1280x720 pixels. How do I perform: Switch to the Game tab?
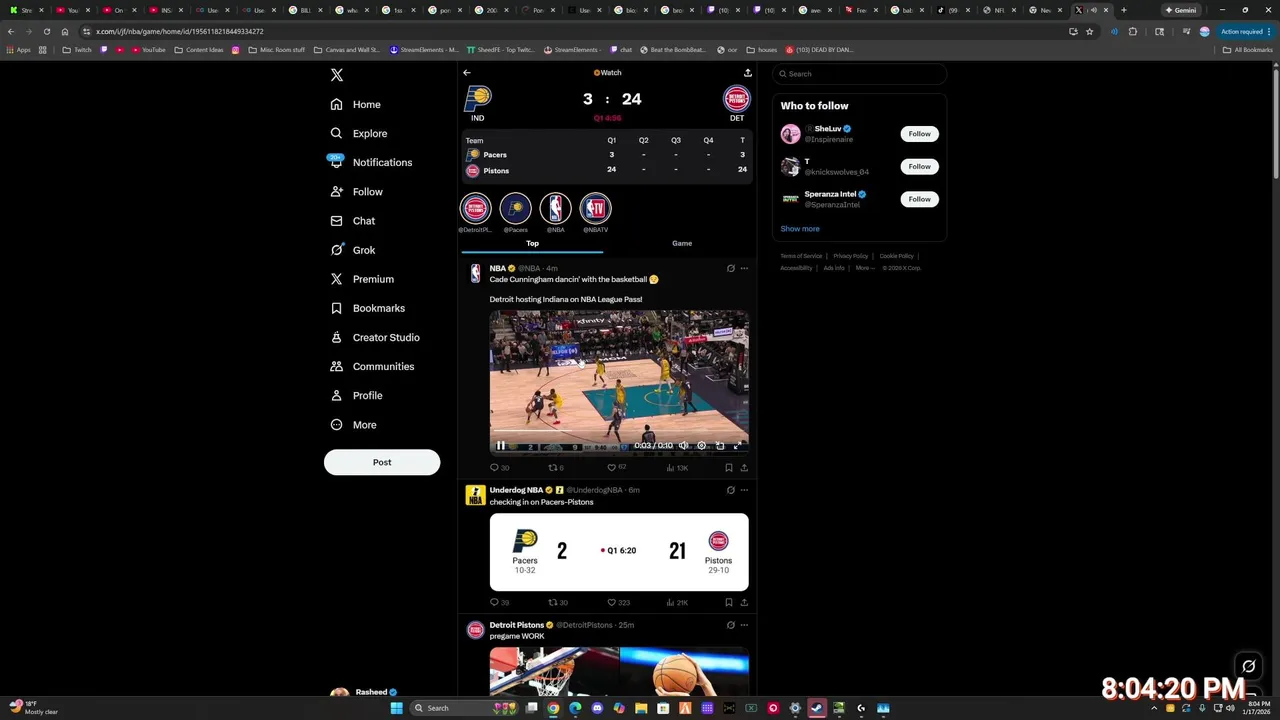tap(682, 243)
